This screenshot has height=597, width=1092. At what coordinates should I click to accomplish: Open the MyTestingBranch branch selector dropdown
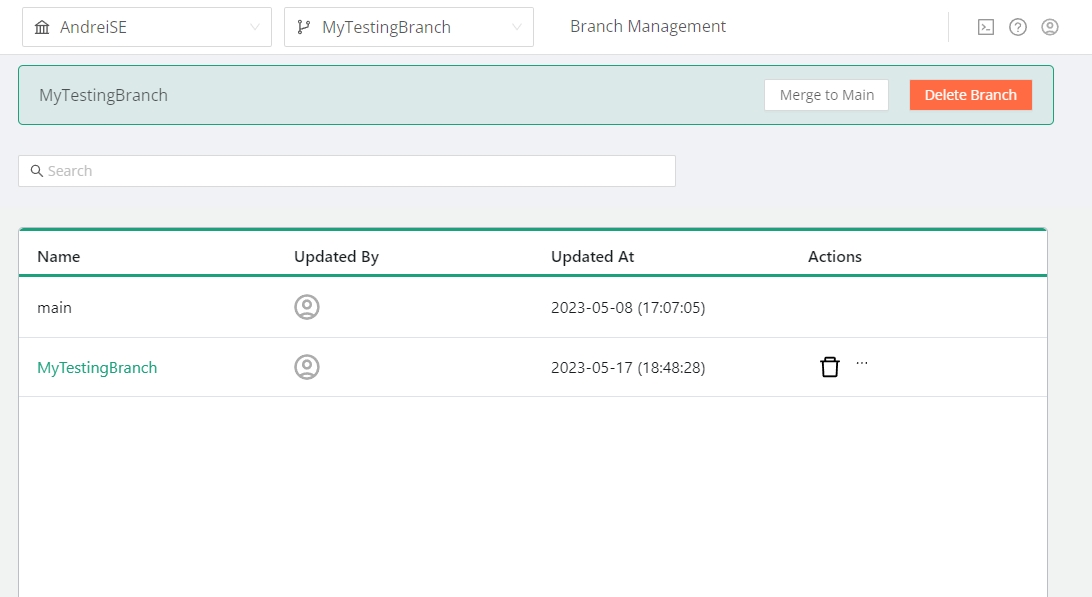click(409, 27)
